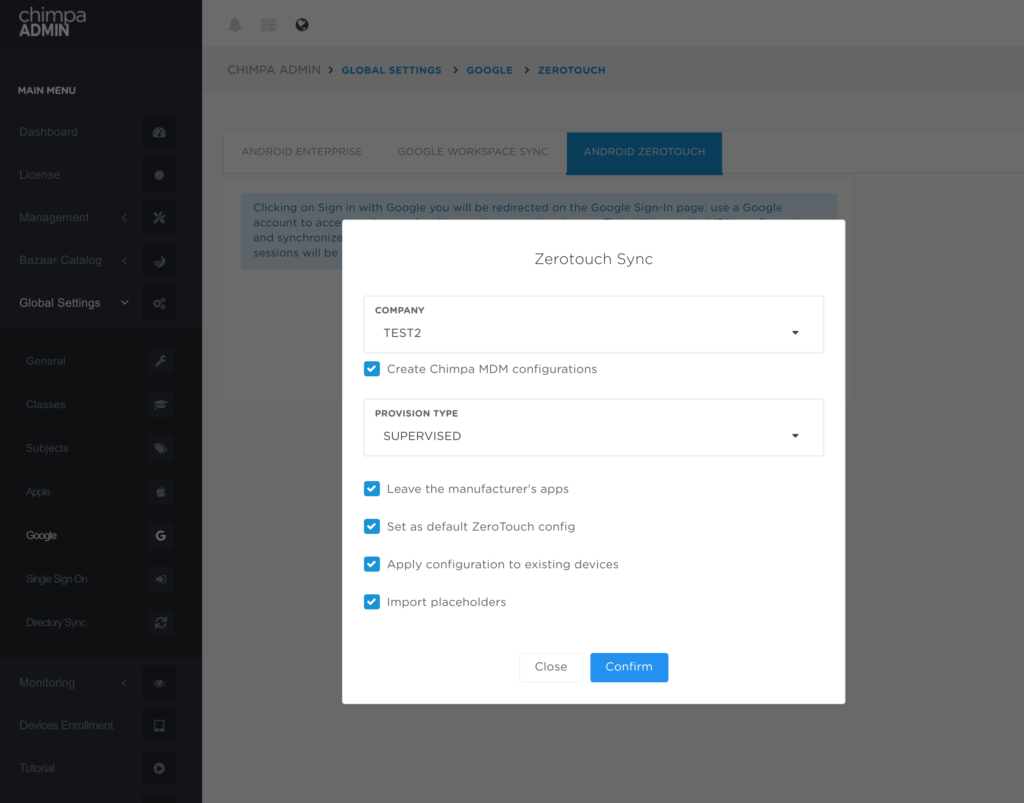Toggle Leave the manufacturer's apps checkbox
This screenshot has width=1024, height=803.
(372, 489)
